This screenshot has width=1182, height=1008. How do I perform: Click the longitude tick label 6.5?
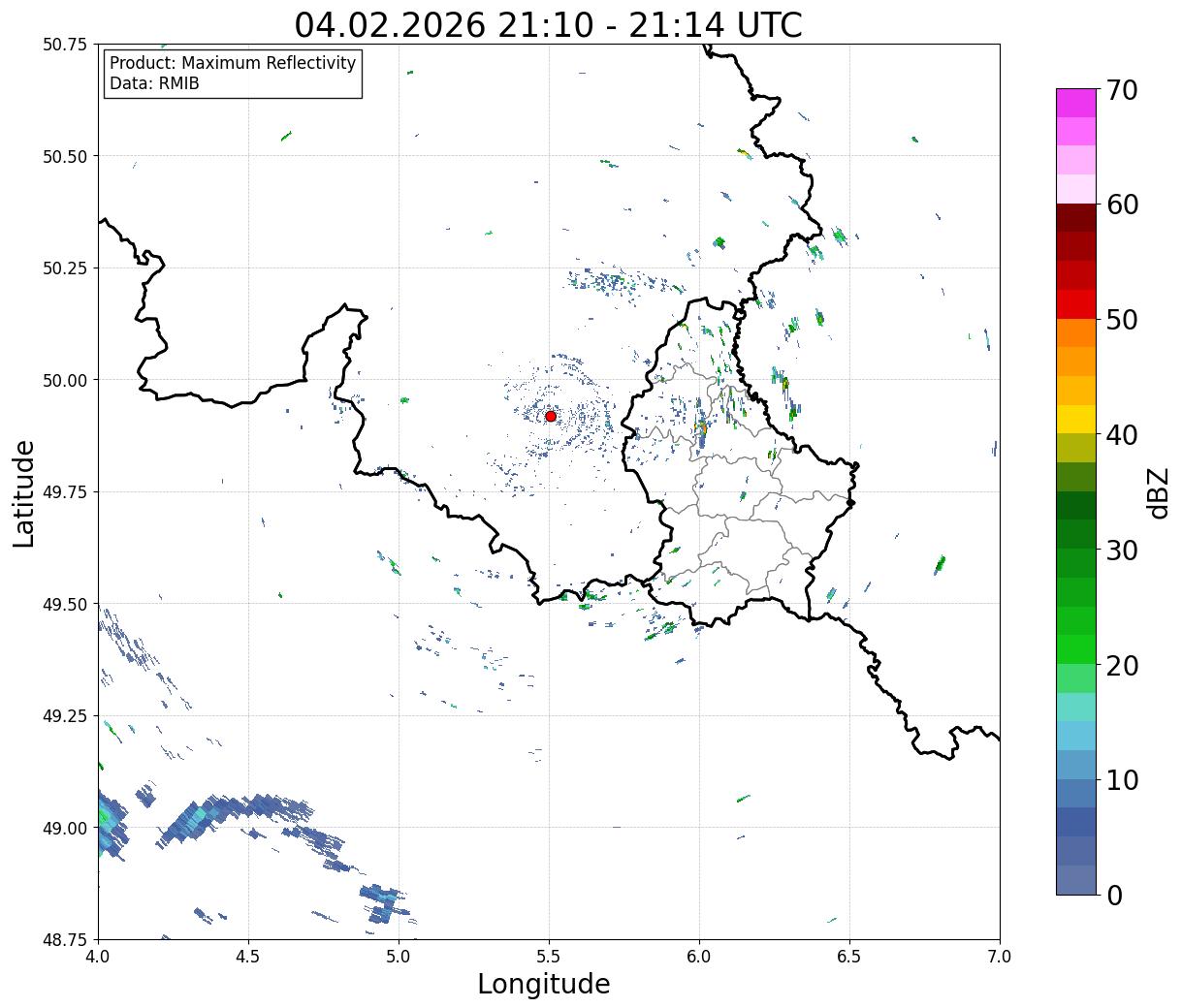click(849, 956)
